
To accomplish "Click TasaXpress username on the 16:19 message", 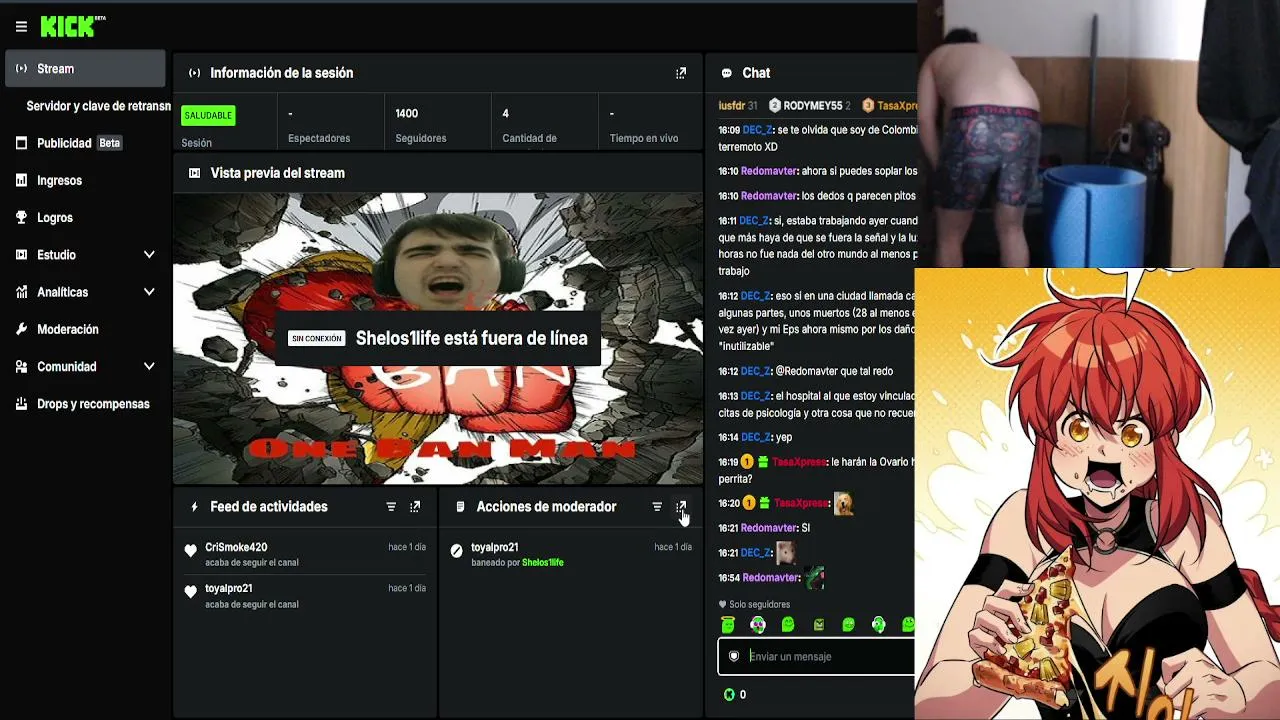I will [x=800, y=462].
